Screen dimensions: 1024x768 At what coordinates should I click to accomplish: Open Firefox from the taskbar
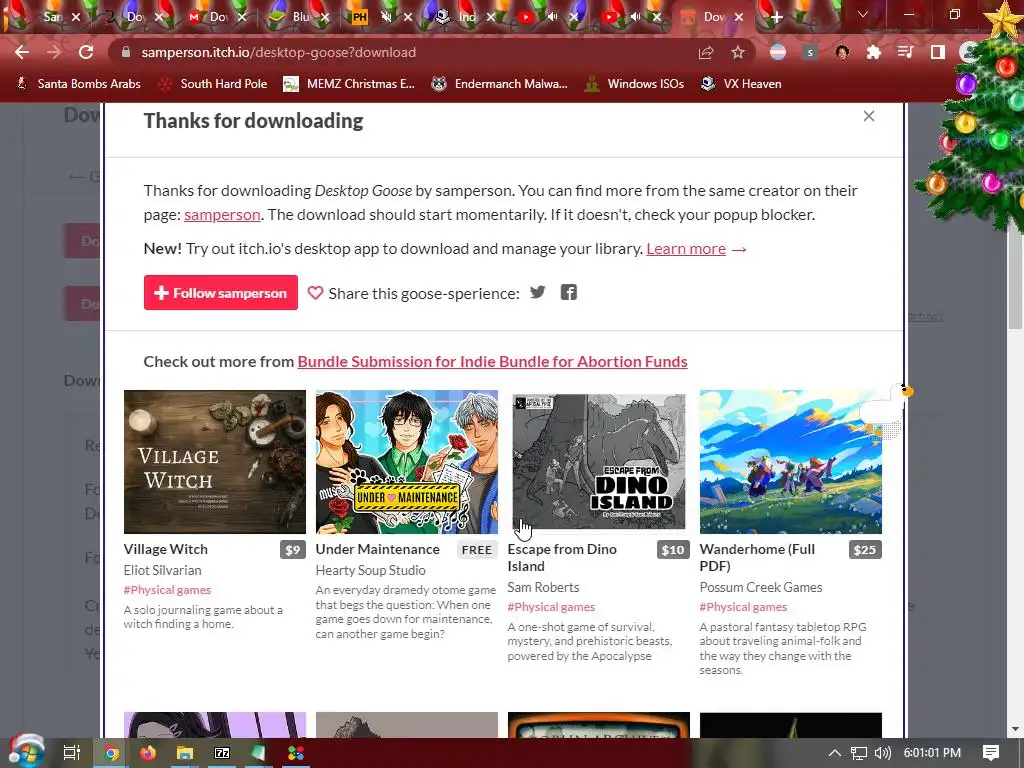[x=148, y=753]
